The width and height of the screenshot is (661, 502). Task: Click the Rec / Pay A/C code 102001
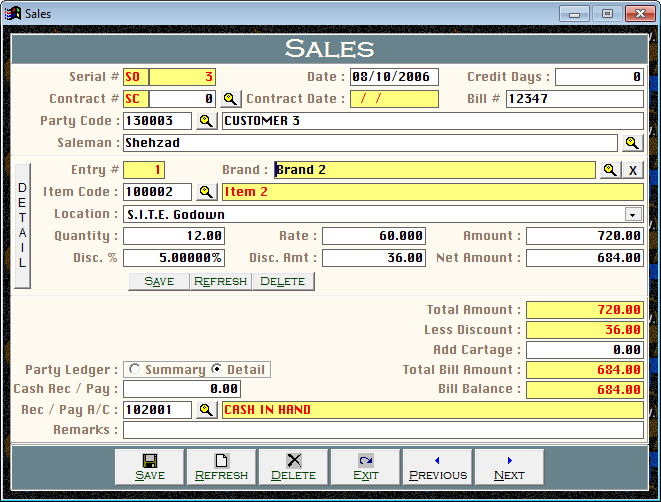point(157,410)
